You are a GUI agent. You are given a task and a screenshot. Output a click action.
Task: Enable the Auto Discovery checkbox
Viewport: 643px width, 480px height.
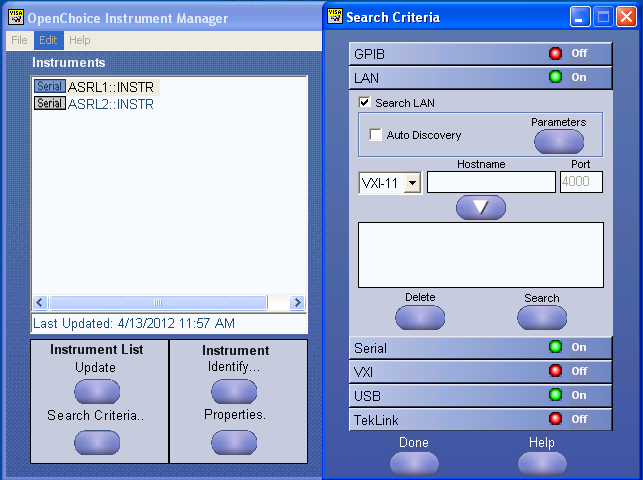click(375, 134)
